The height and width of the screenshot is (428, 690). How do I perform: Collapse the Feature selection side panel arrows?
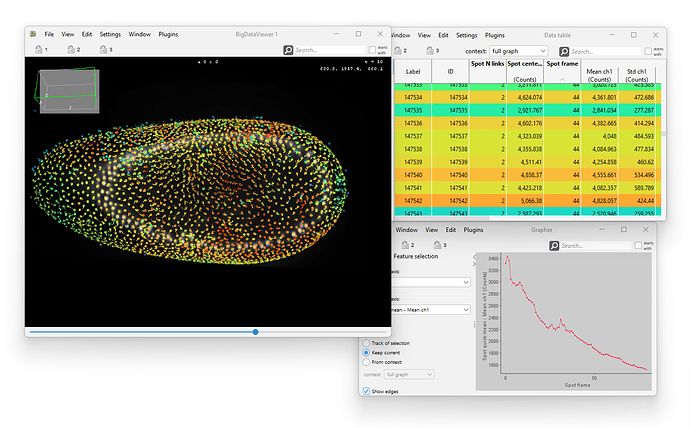point(474,260)
